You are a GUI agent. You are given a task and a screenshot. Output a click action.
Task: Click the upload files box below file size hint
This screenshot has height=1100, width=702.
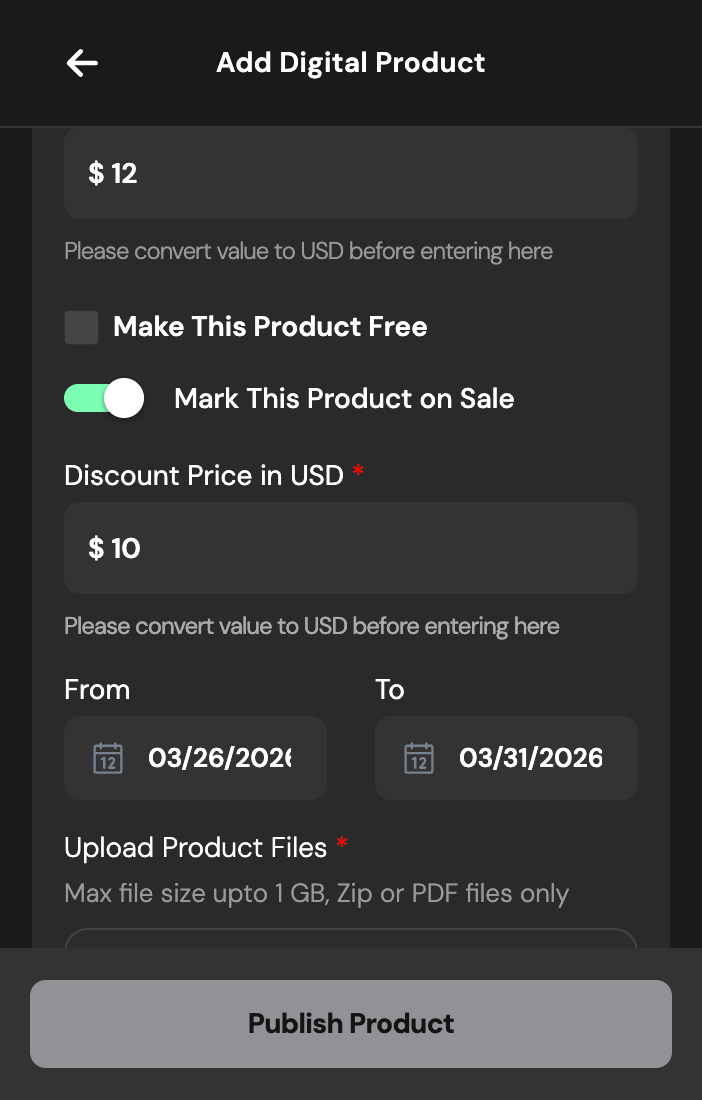pyautogui.click(x=350, y=939)
